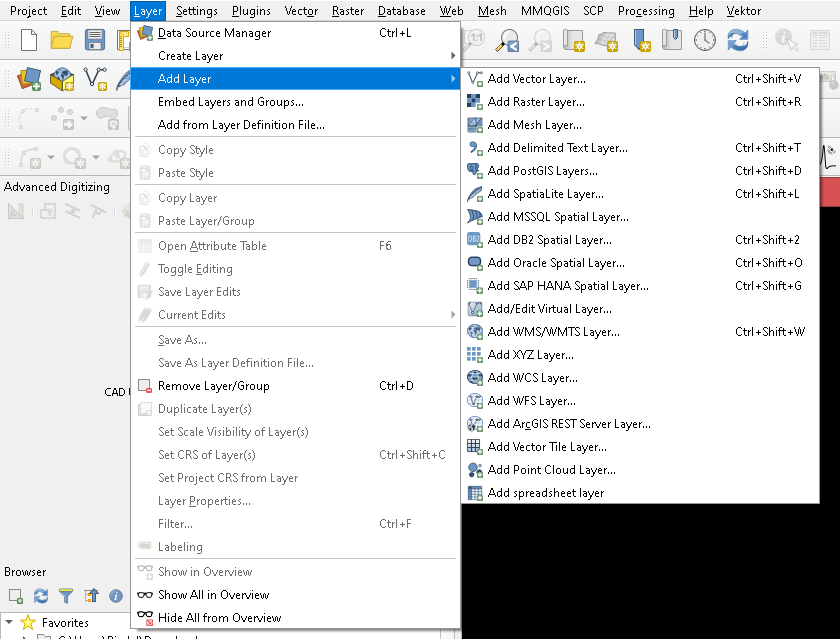Save project with the floppy disk icon
Viewport: 840px width, 639px height.
[x=95, y=40]
